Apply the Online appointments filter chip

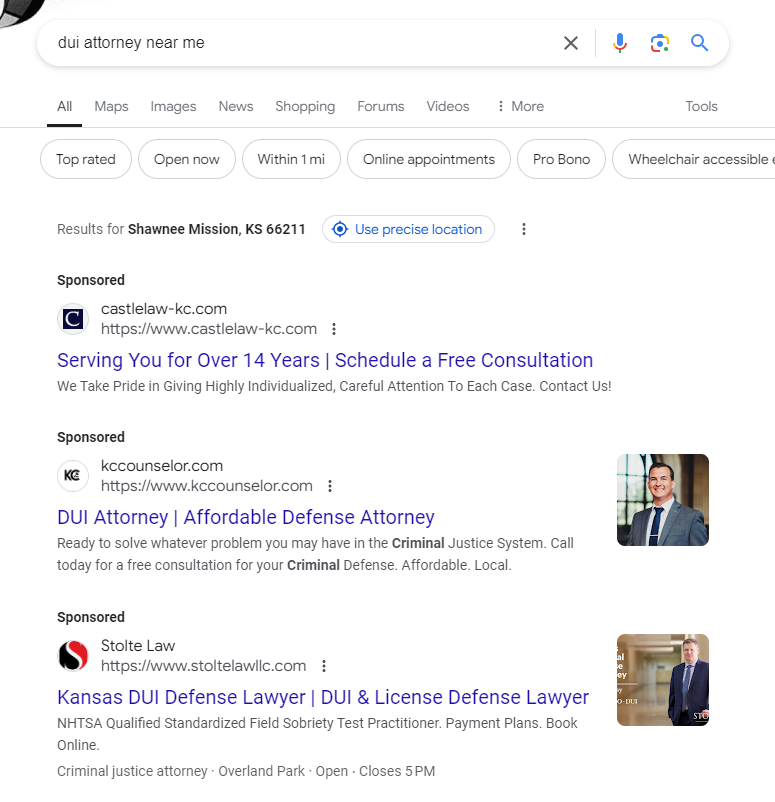[429, 159]
